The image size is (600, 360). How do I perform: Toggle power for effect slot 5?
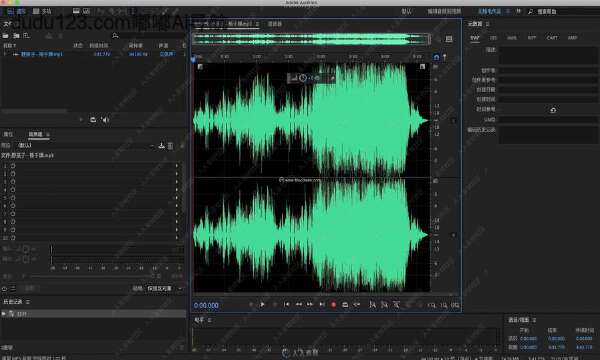(13, 198)
